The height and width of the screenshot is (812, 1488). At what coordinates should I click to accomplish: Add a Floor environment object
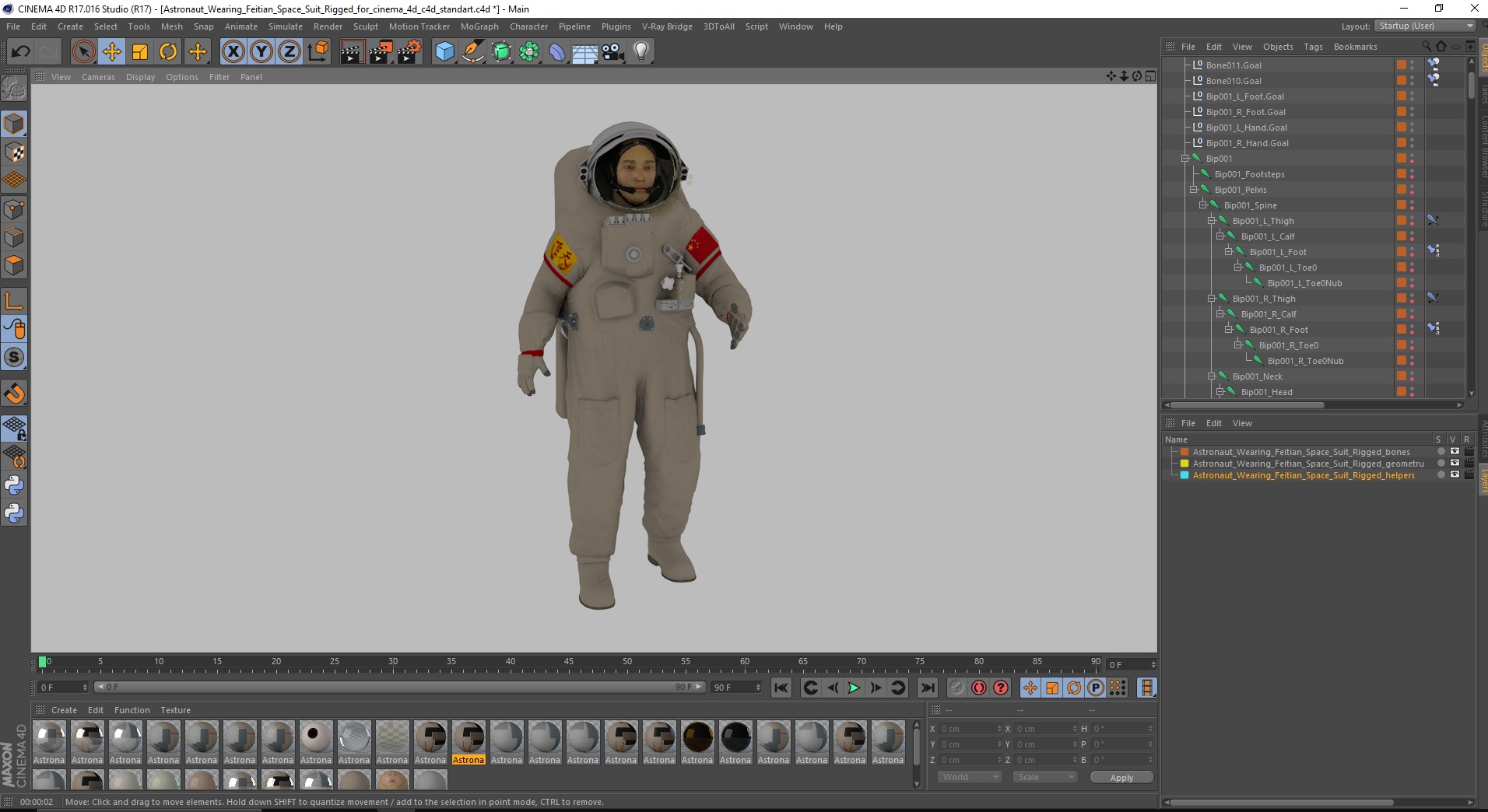585,52
